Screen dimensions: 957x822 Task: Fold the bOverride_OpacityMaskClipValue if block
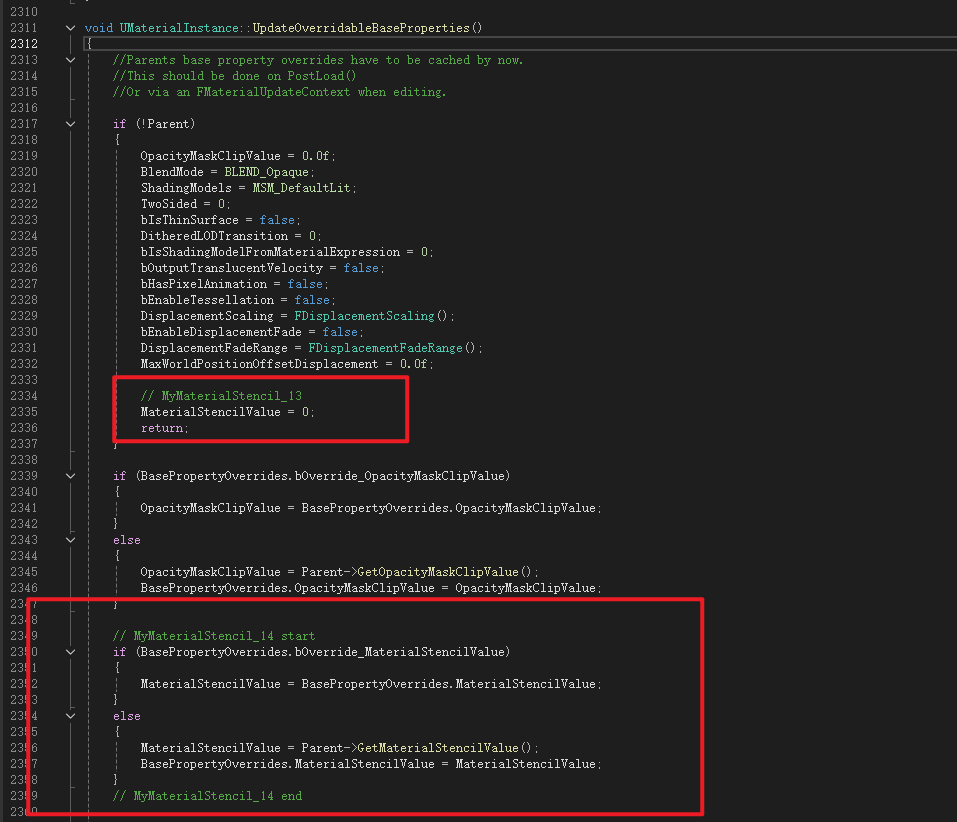coord(70,476)
